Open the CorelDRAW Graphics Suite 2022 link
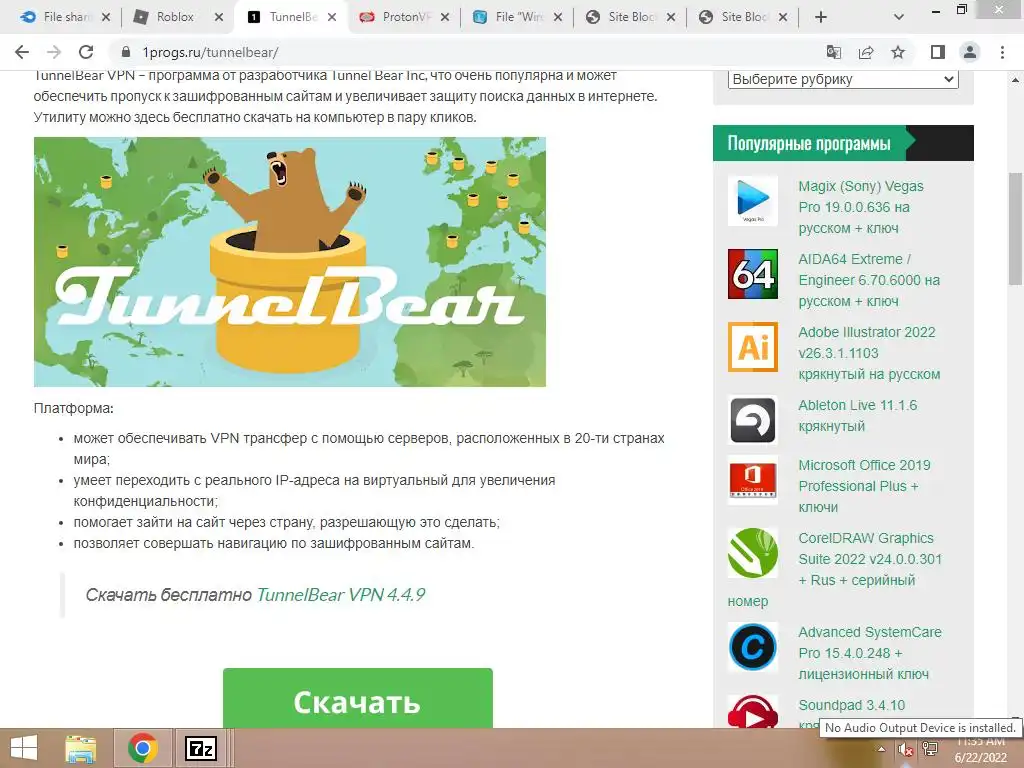1024x768 pixels. coord(870,559)
